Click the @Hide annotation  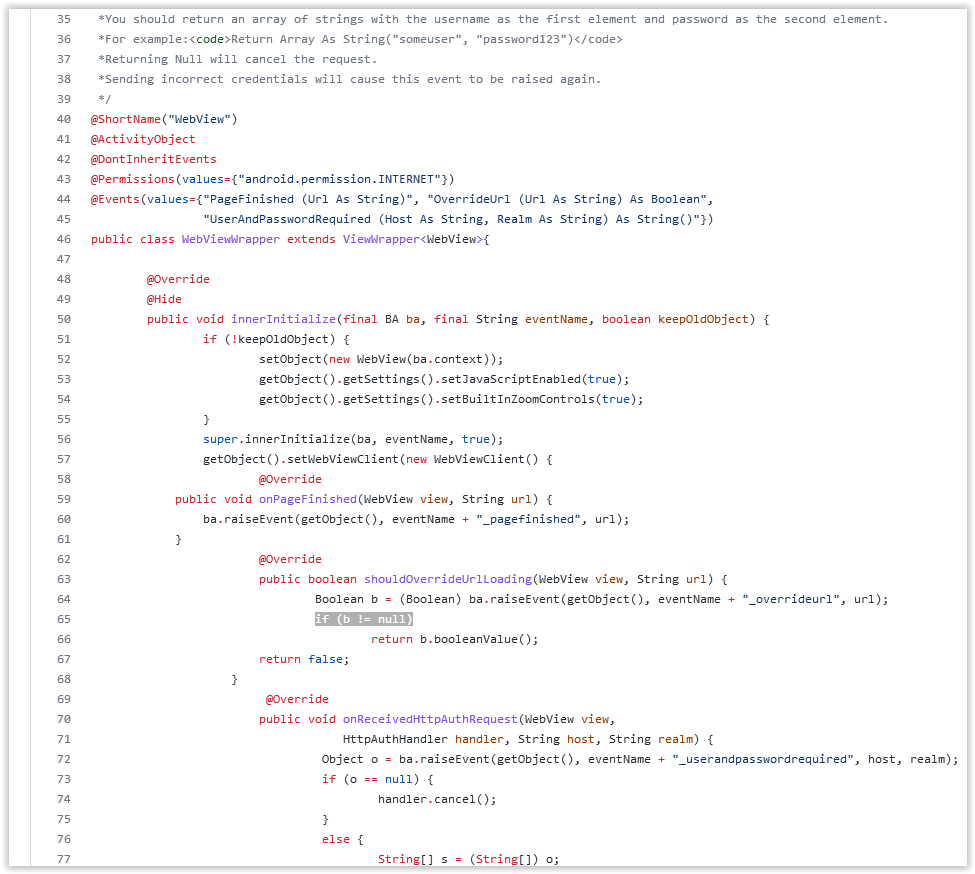coord(164,299)
